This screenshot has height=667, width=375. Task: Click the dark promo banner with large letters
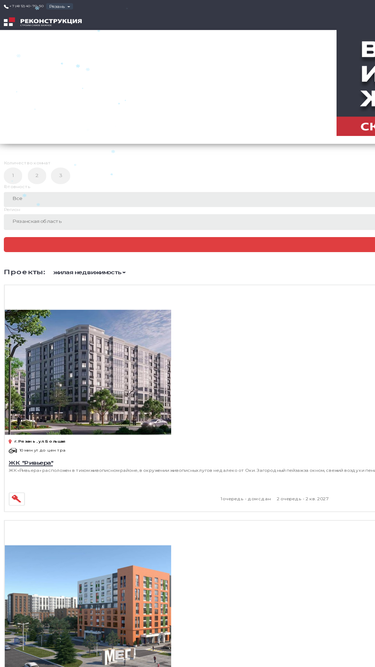(356, 73)
